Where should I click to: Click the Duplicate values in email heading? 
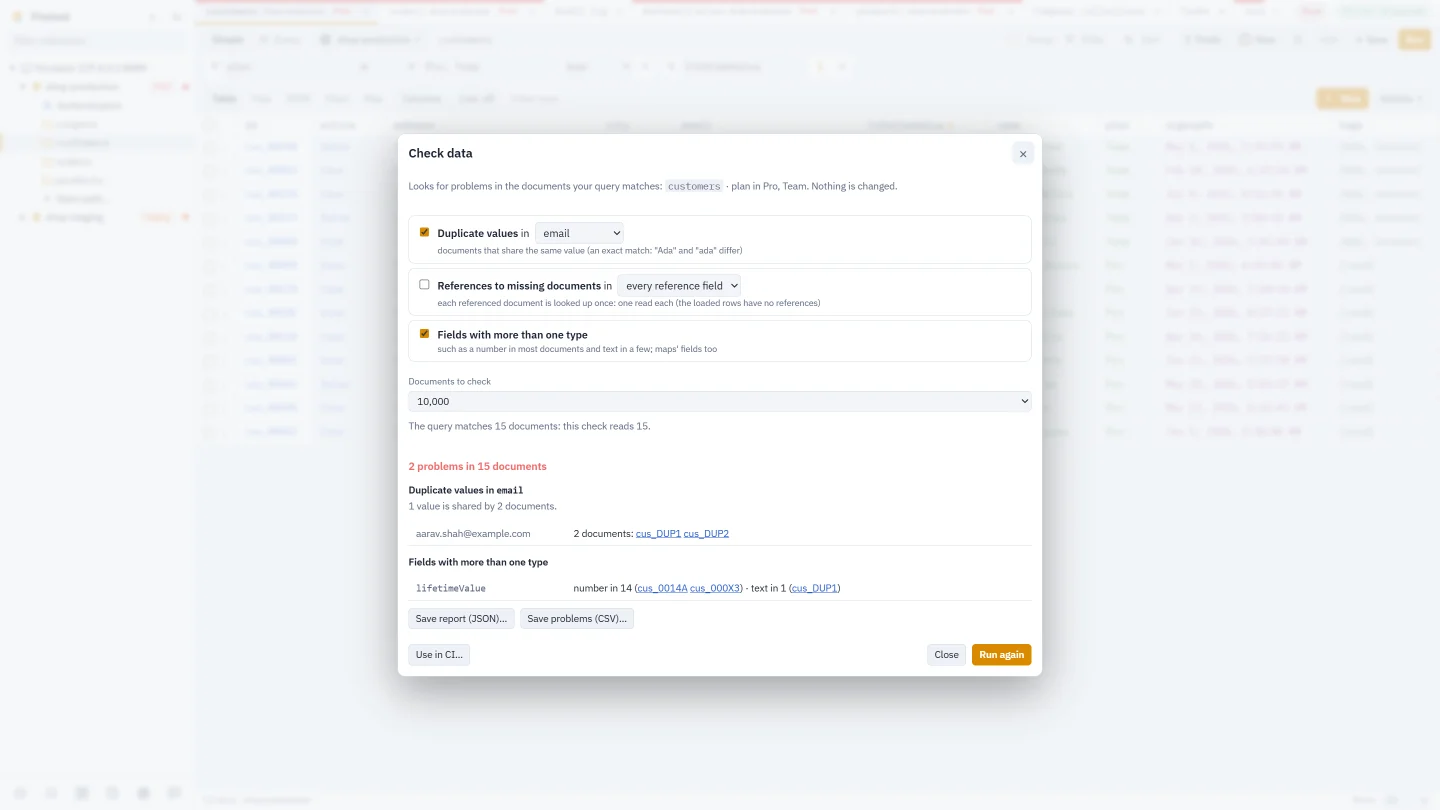click(465, 490)
